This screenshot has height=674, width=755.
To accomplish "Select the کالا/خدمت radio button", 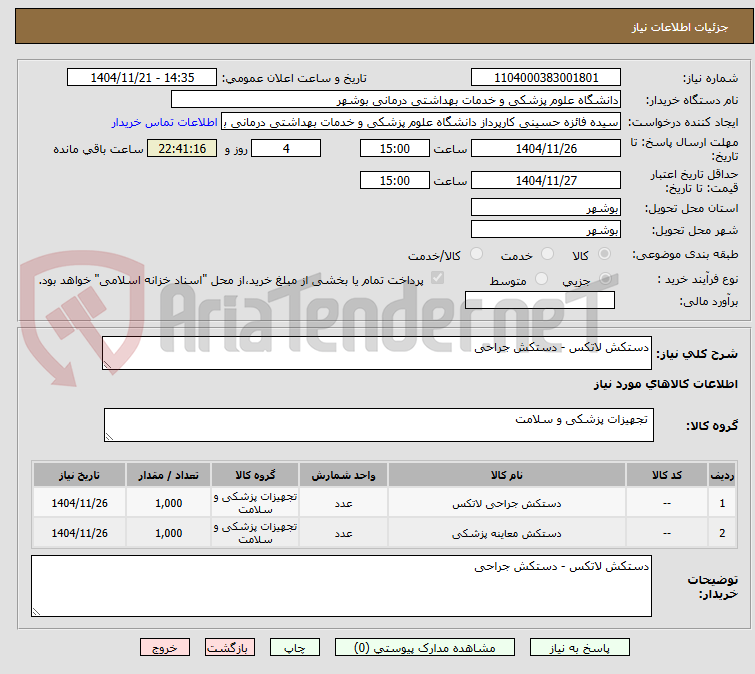I will click(x=476, y=254).
